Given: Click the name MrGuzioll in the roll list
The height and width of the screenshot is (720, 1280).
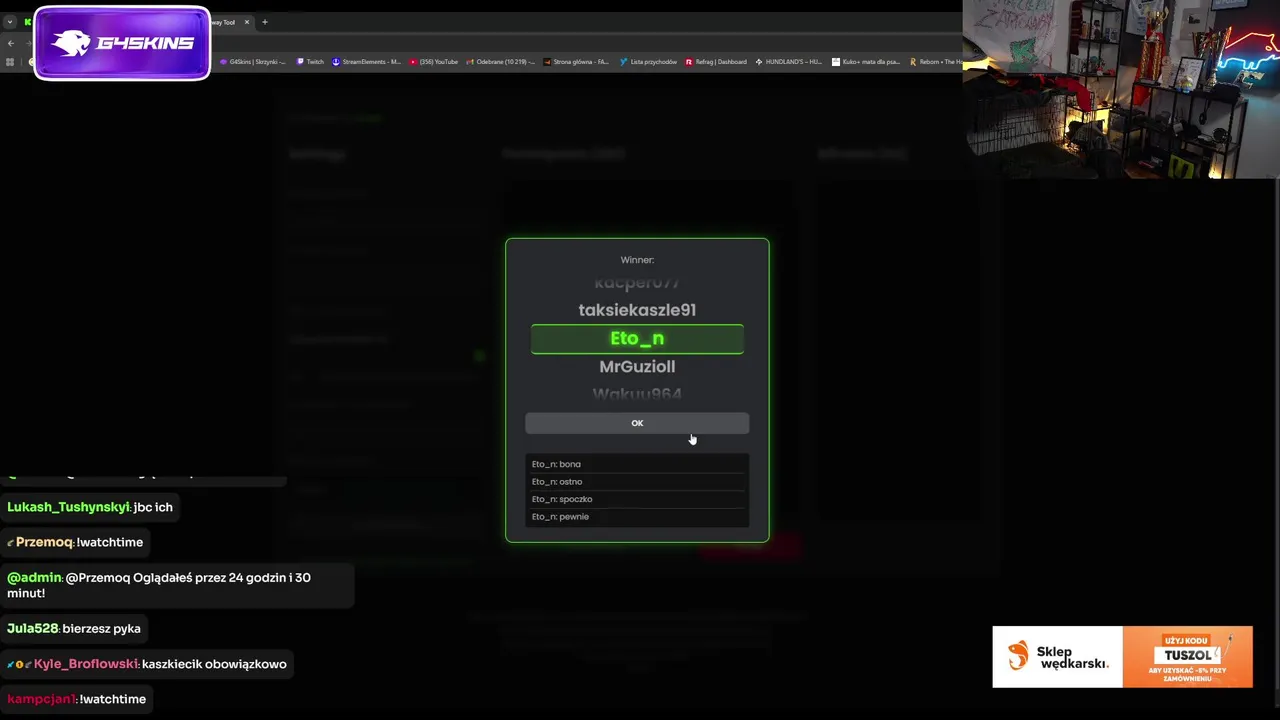Looking at the screenshot, I should 637,367.
